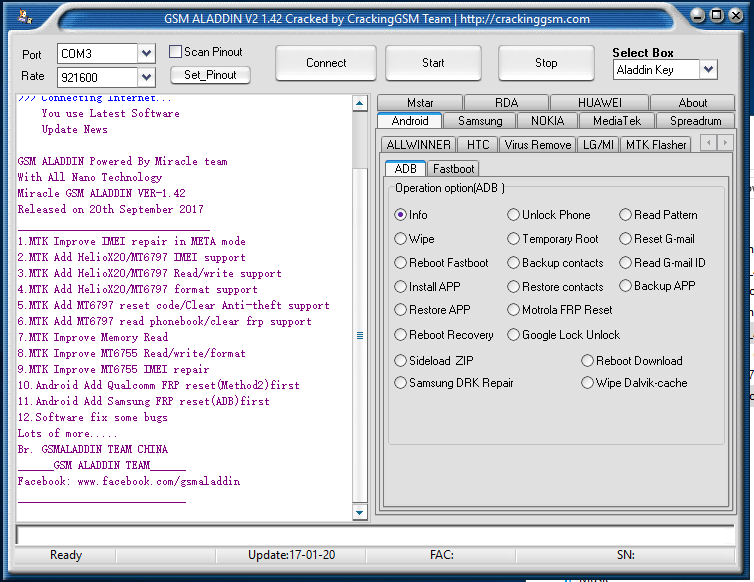This screenshot has height=582, width=754.
Task: Click the Ready status bar text
Action: [x=66, y=555]
